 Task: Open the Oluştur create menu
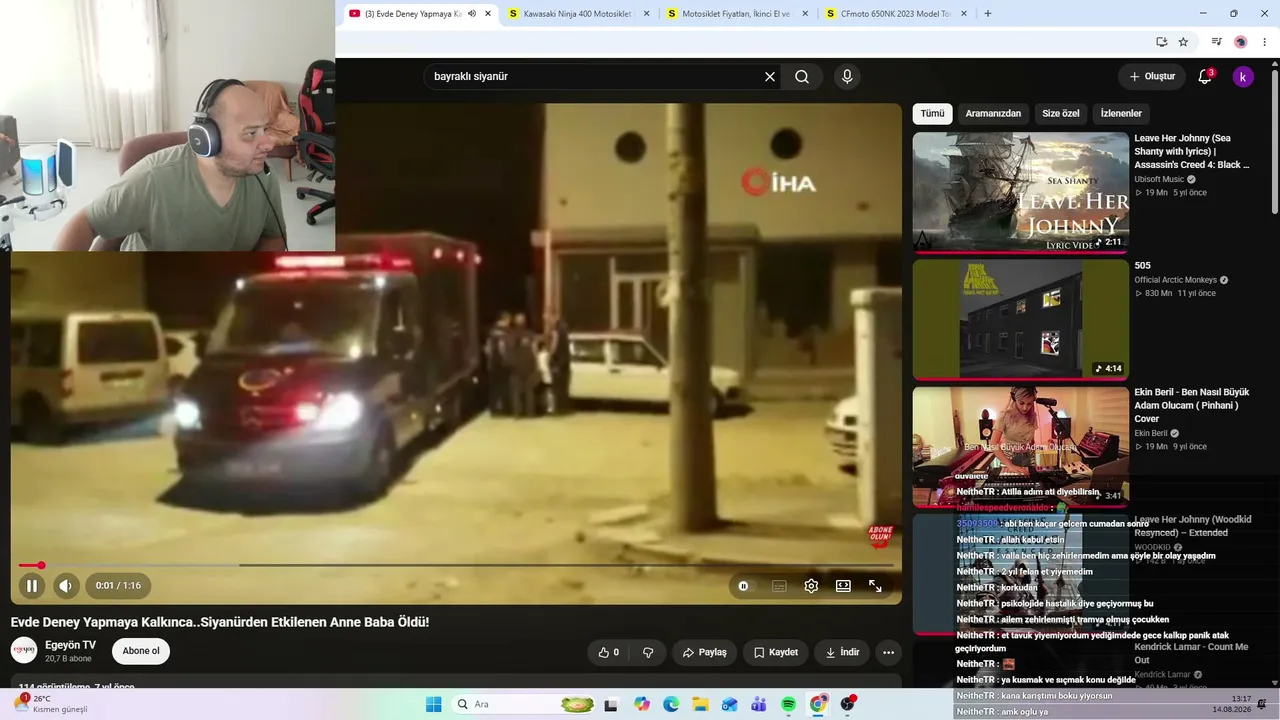coord(1152,76)
